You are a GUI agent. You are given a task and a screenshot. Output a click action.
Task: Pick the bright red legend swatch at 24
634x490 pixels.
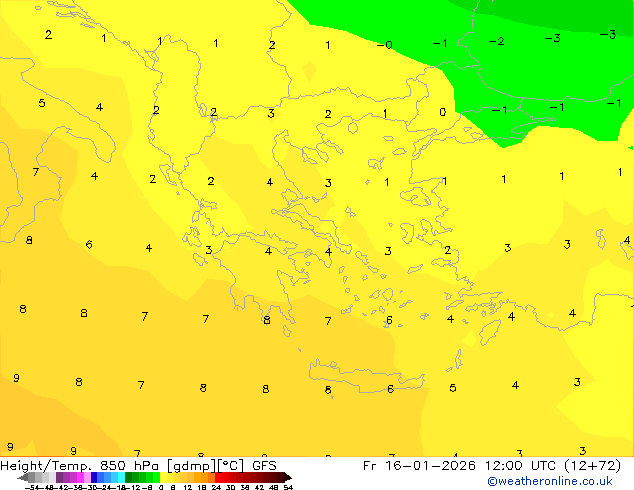[218, 477]
